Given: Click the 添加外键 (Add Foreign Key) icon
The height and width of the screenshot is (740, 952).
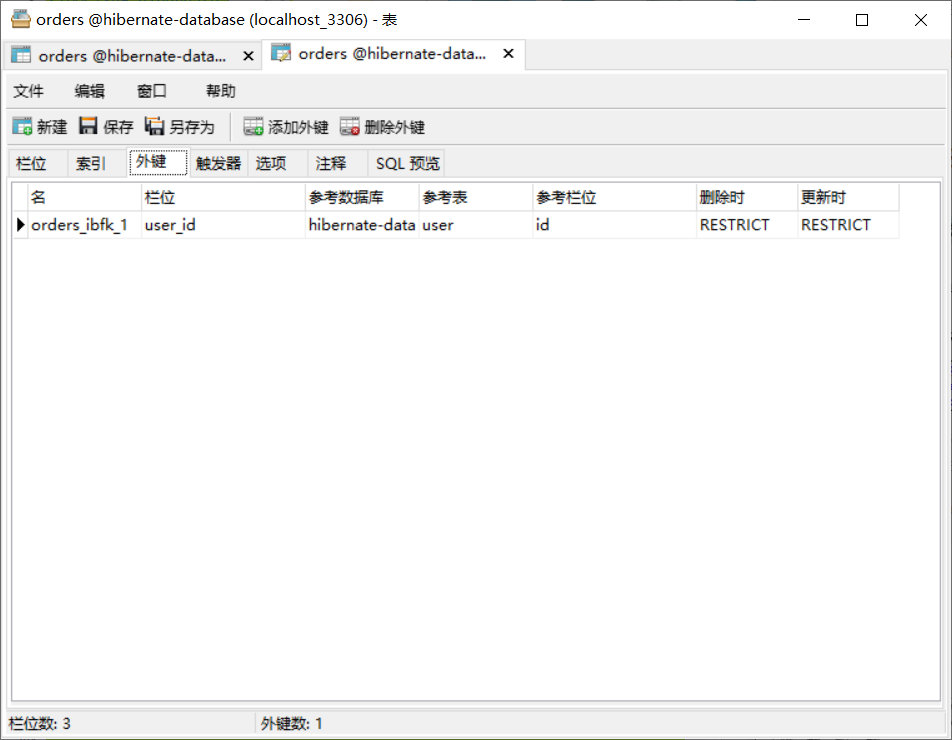Looking at the screenshot, I should (x=253, y=126).
